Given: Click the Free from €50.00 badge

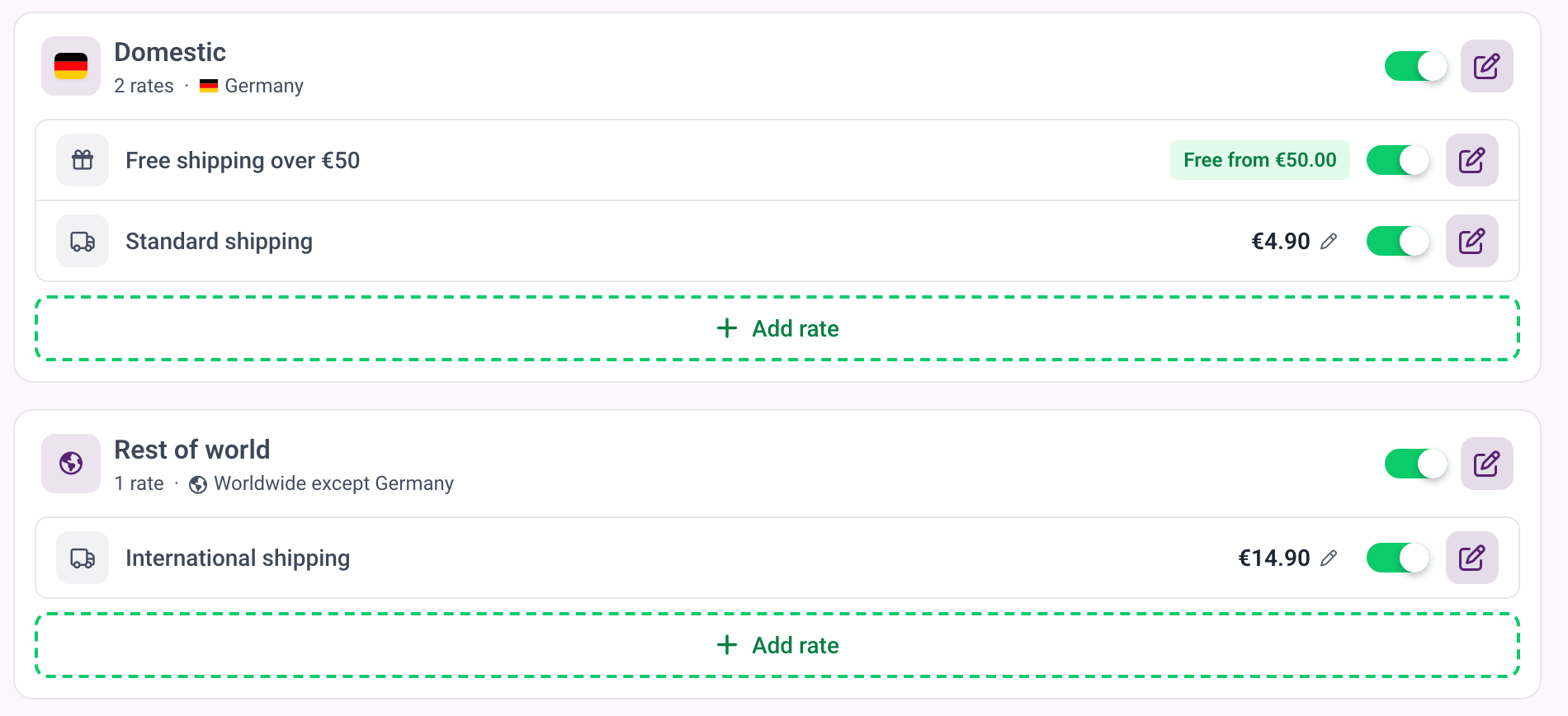Looking at the screenshot, I should 1259,160.
